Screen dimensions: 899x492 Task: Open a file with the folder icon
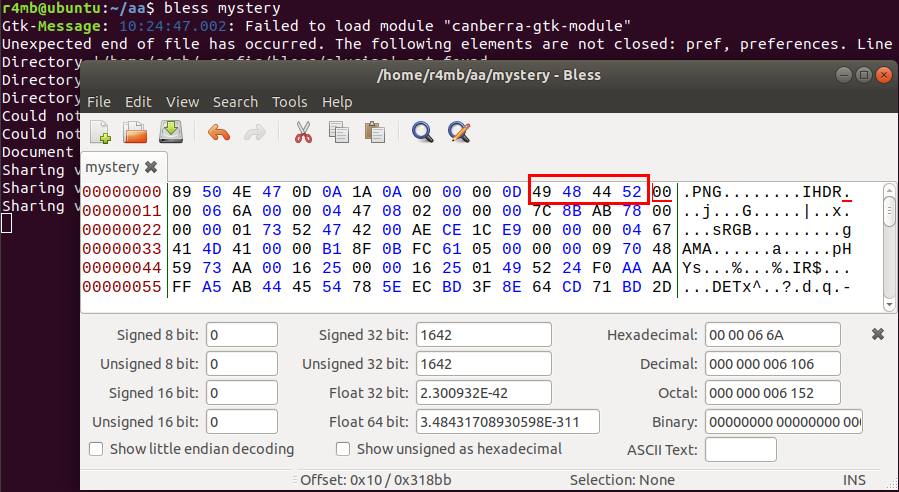pyautogui.click(x=135, y=132)
